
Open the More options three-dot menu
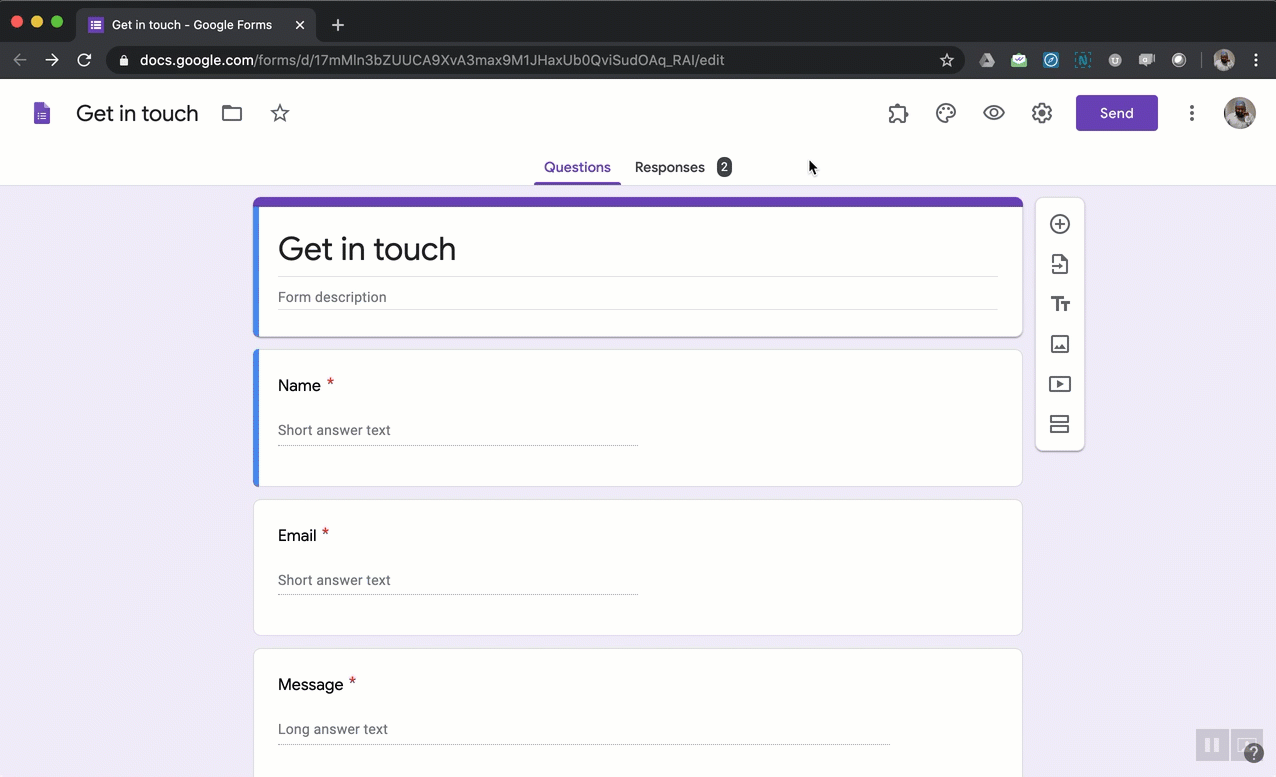point(1191,113)
